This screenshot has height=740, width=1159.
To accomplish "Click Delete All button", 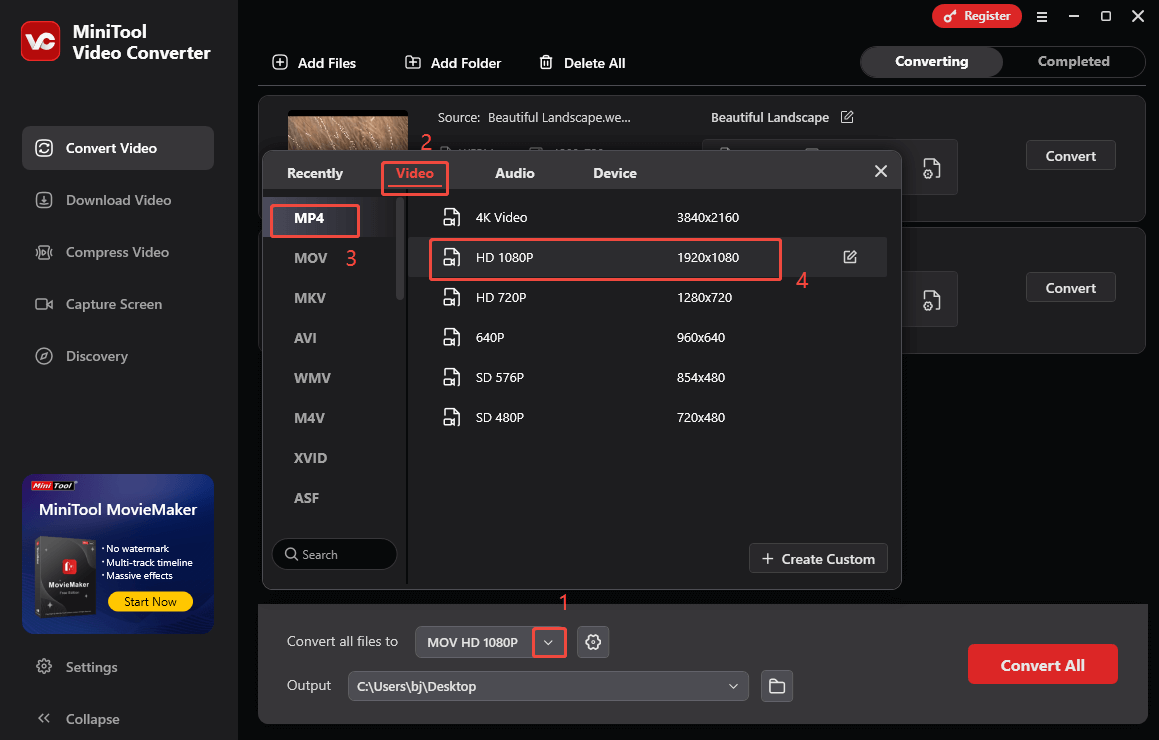I will [582, 63].
